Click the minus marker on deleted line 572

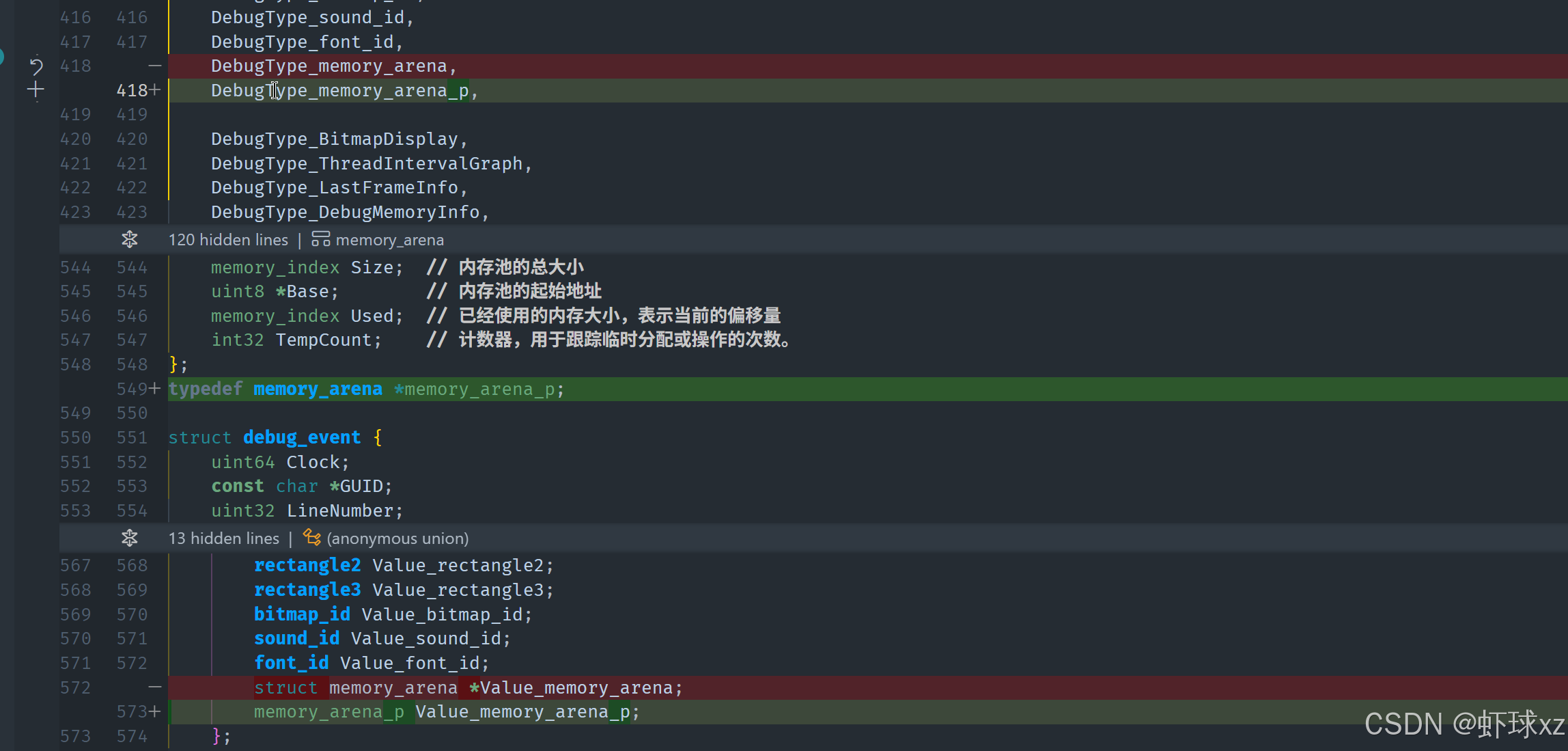(x=155, y=687)
